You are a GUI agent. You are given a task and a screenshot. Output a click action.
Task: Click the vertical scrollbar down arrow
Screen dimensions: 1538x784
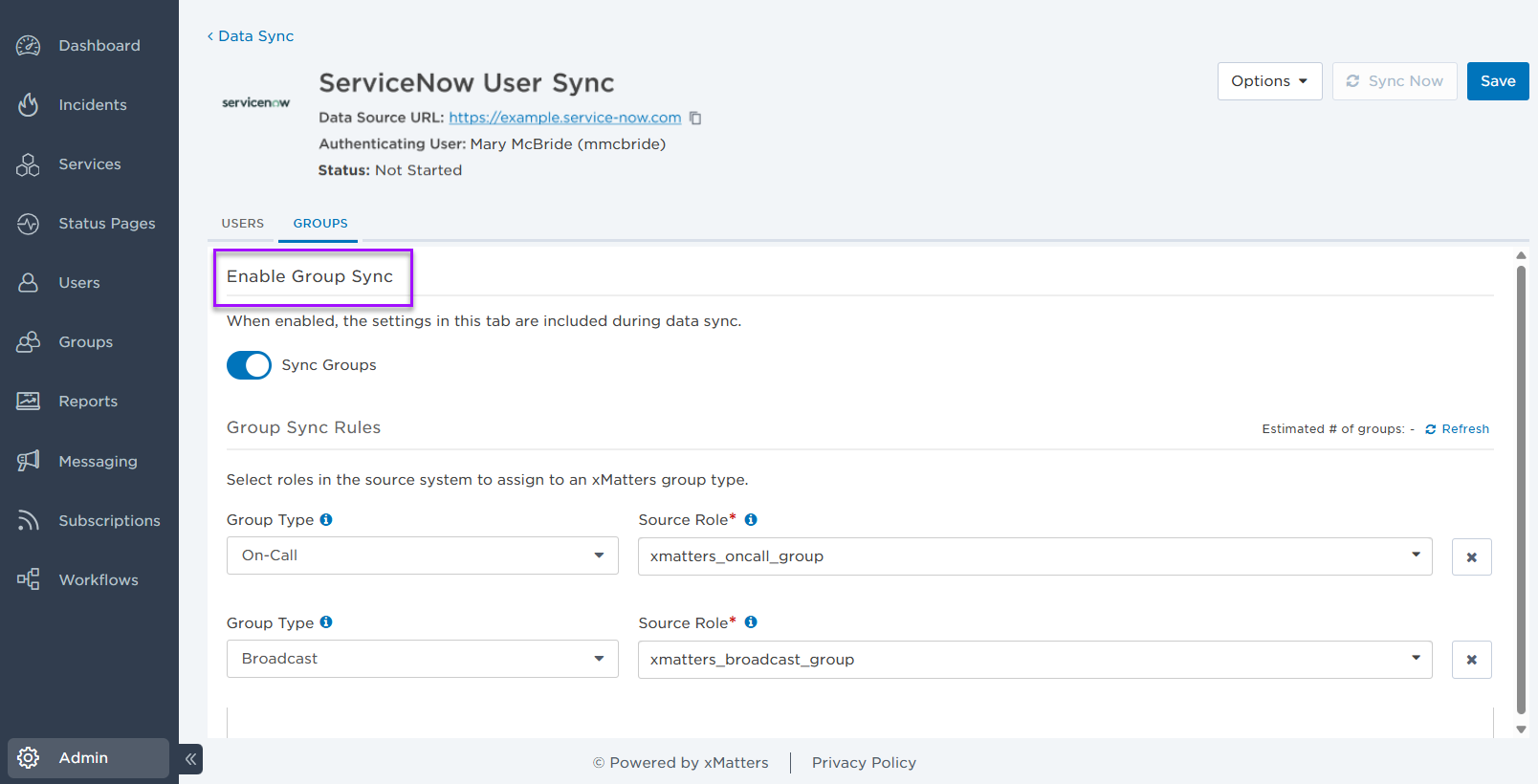pyautogui.click(x=1521, y=730)
